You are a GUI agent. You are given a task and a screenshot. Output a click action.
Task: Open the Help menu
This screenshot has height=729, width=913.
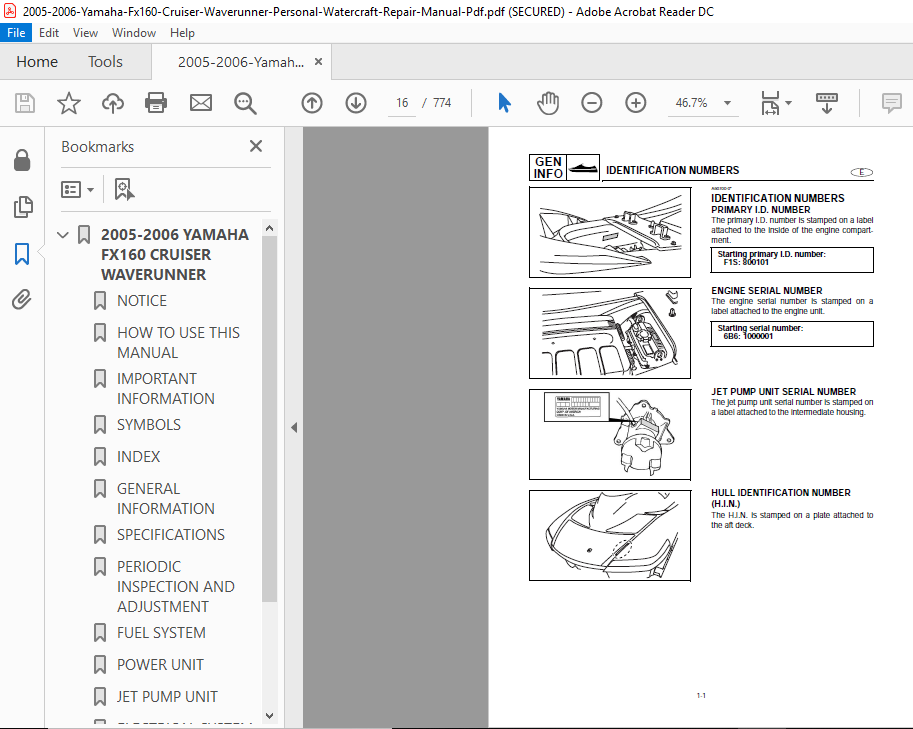(x=182, y=33)
